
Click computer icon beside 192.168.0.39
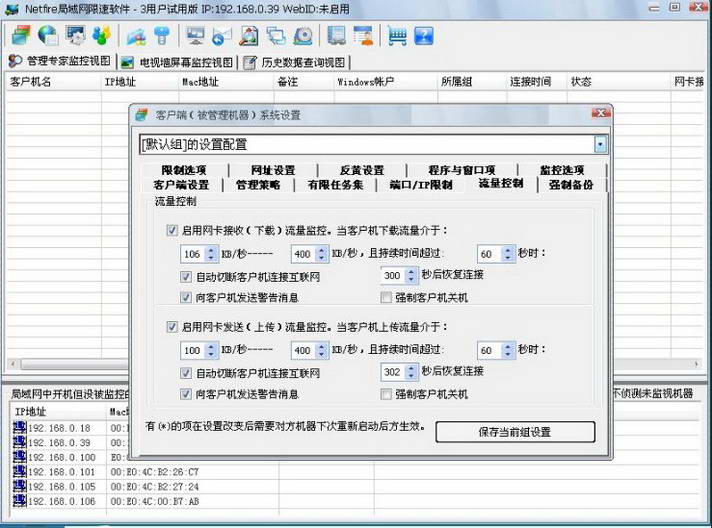pos(20,442)
